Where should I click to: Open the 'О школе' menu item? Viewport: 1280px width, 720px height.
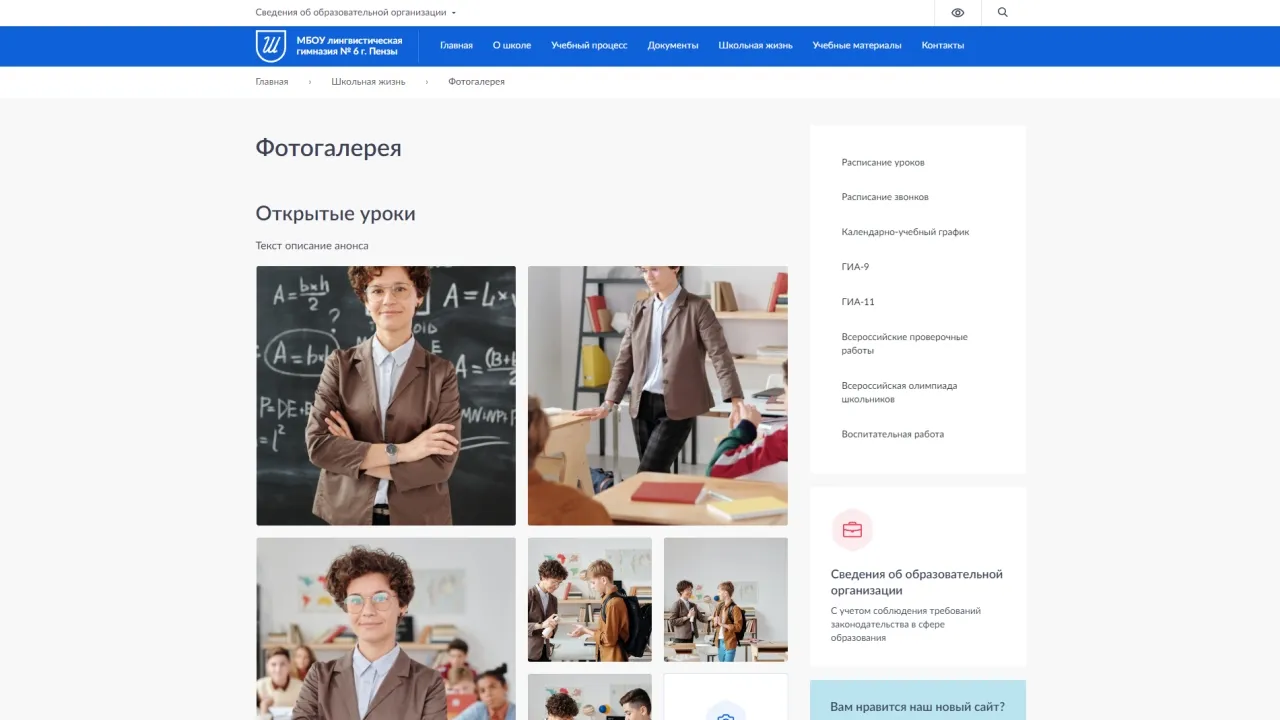coord(512,46)
